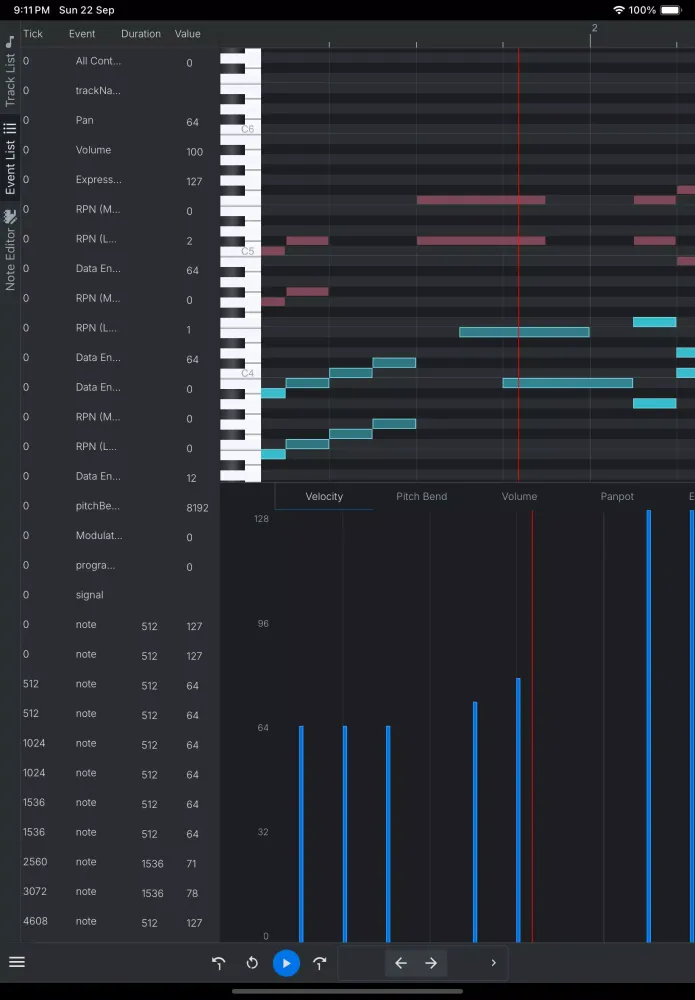Image resolution: width=695 pixels, height=1000 pixels.
Task: Start playback with the blue play button
Action: tap(286, 963)
